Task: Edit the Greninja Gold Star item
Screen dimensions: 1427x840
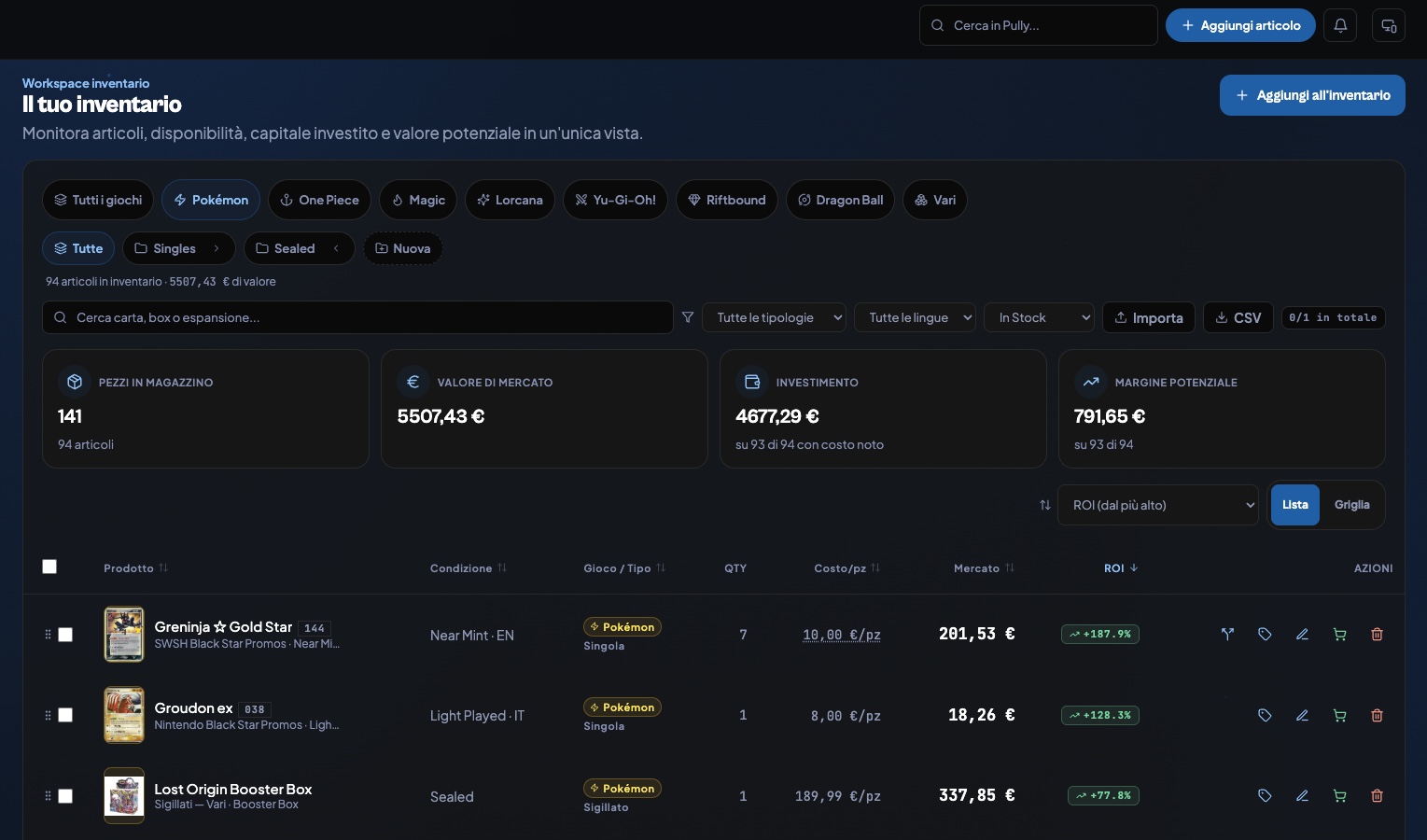Action: pyautogui.click(x=1302, y=635)
